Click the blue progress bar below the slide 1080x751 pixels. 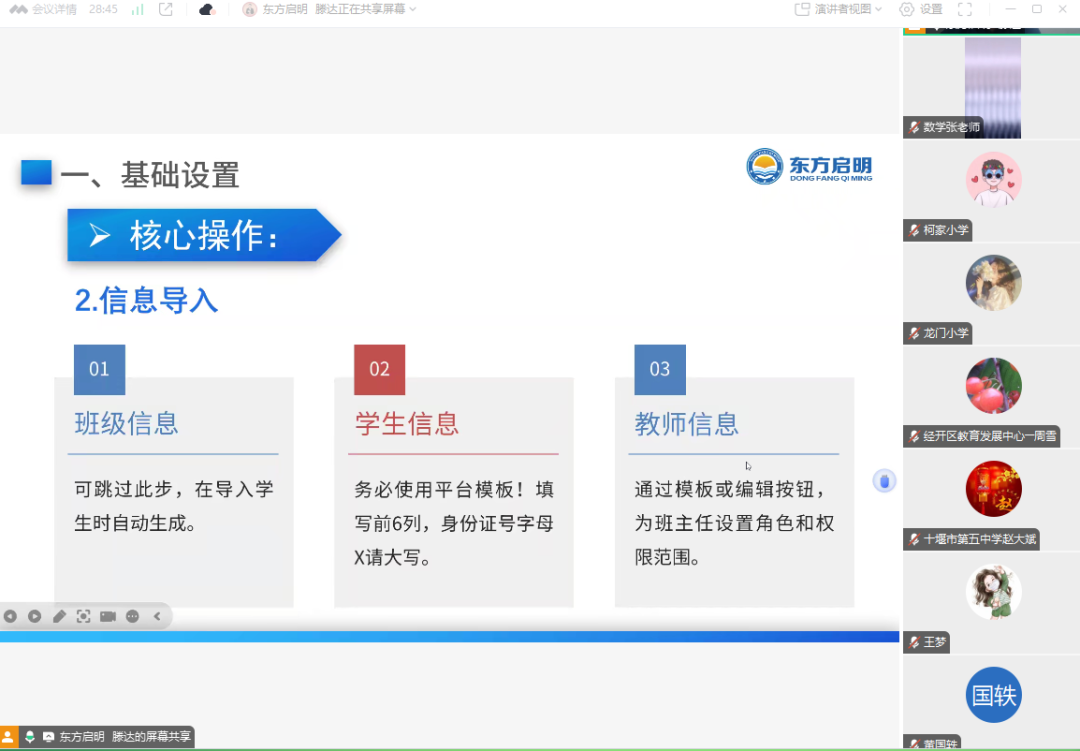[450, 636]
